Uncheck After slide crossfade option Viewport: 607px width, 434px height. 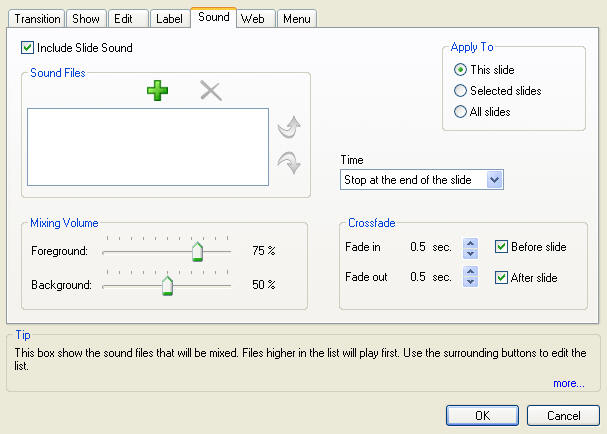[x=501, y=277]
